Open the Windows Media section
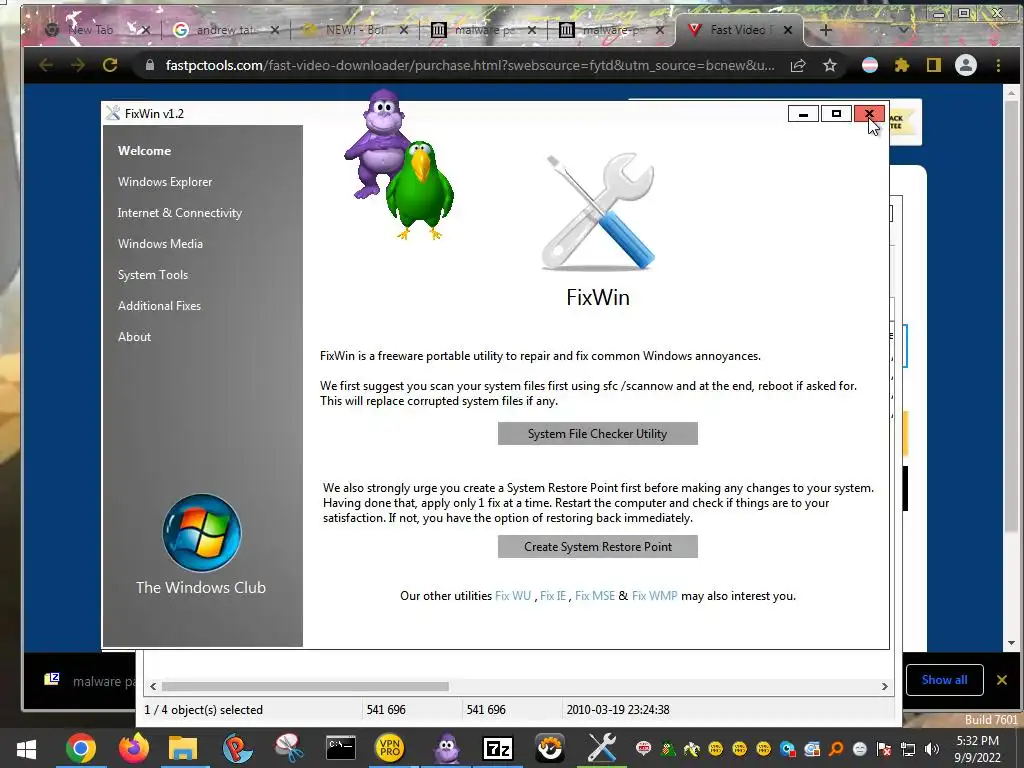This screenshot has width=1024, height=768. tap(160, 244)
